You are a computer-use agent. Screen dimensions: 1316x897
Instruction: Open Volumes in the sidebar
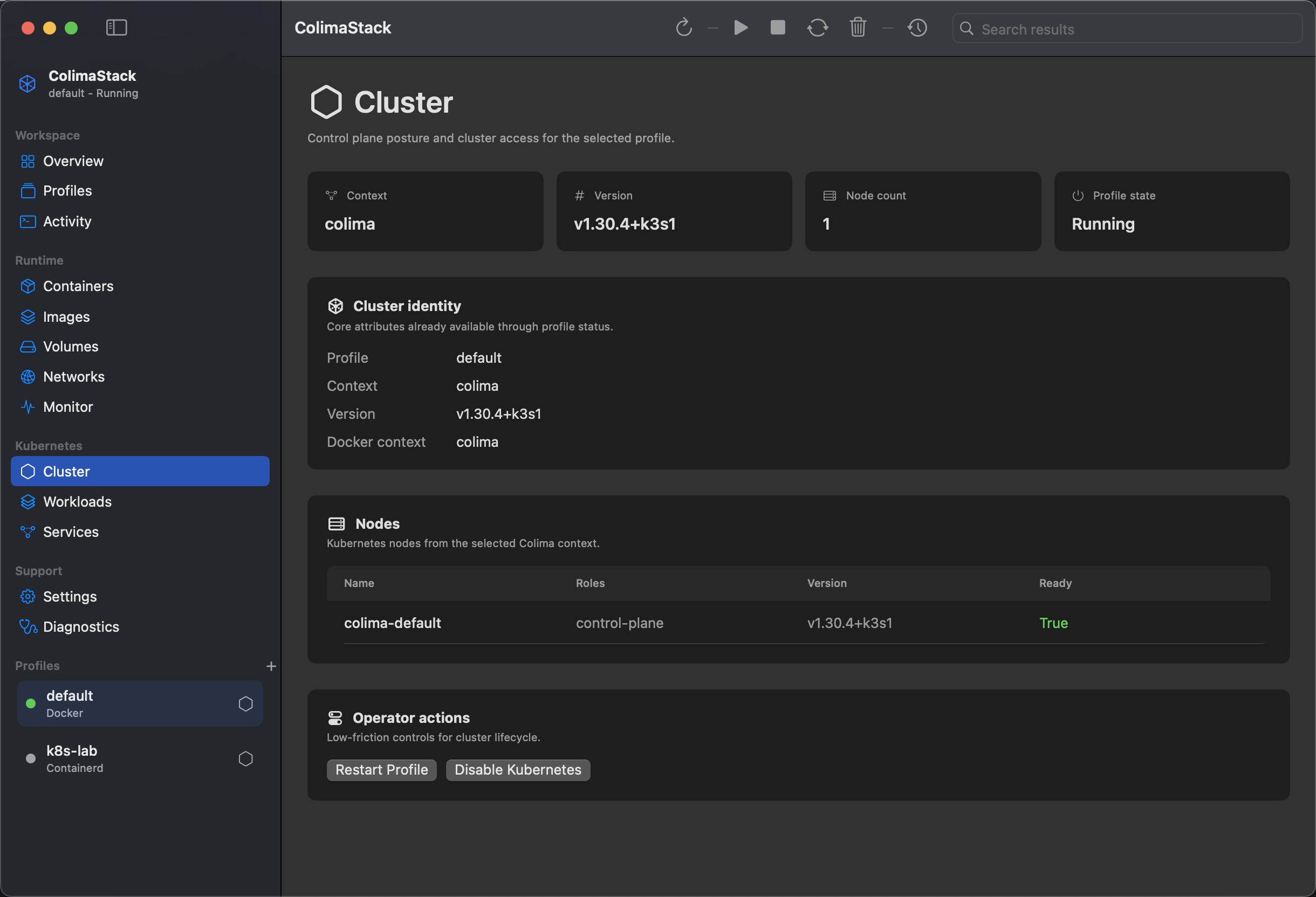click(140, 347)
